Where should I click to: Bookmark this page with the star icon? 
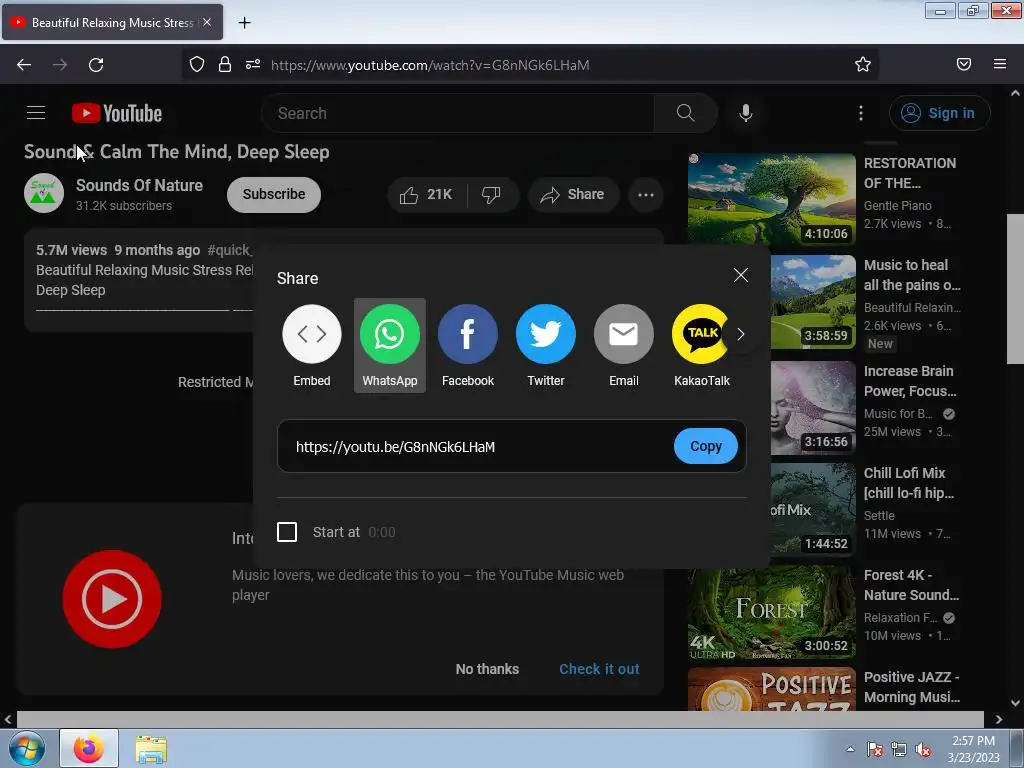tap(863, 64)
